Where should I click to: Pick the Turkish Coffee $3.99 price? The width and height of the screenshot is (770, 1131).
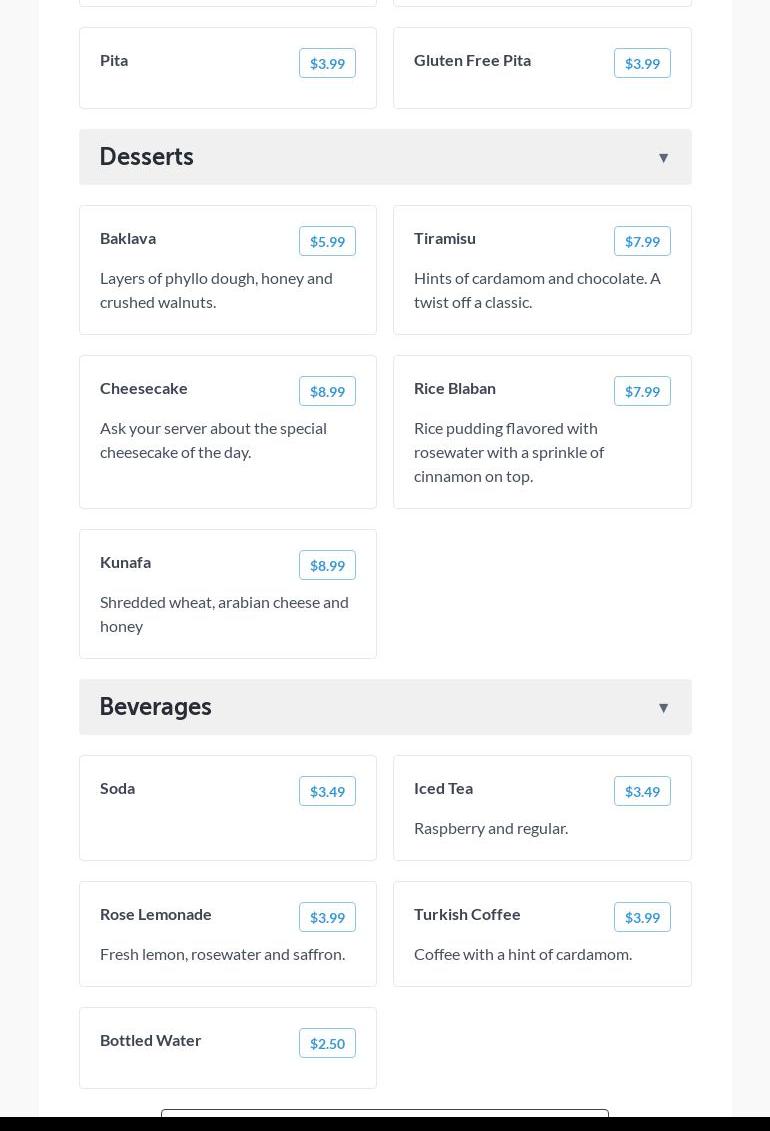point(642,917)
